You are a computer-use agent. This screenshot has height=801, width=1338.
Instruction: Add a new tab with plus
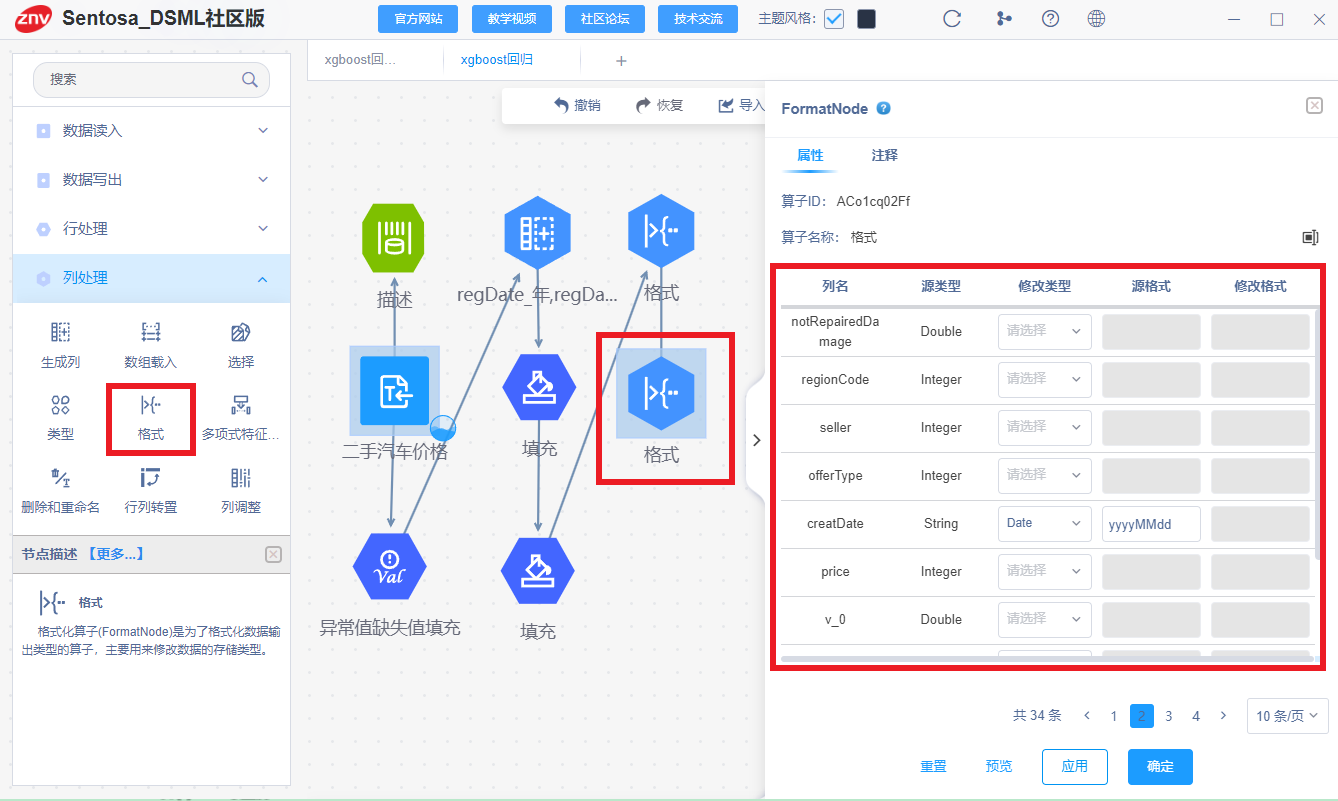click(x=621, y=61)
